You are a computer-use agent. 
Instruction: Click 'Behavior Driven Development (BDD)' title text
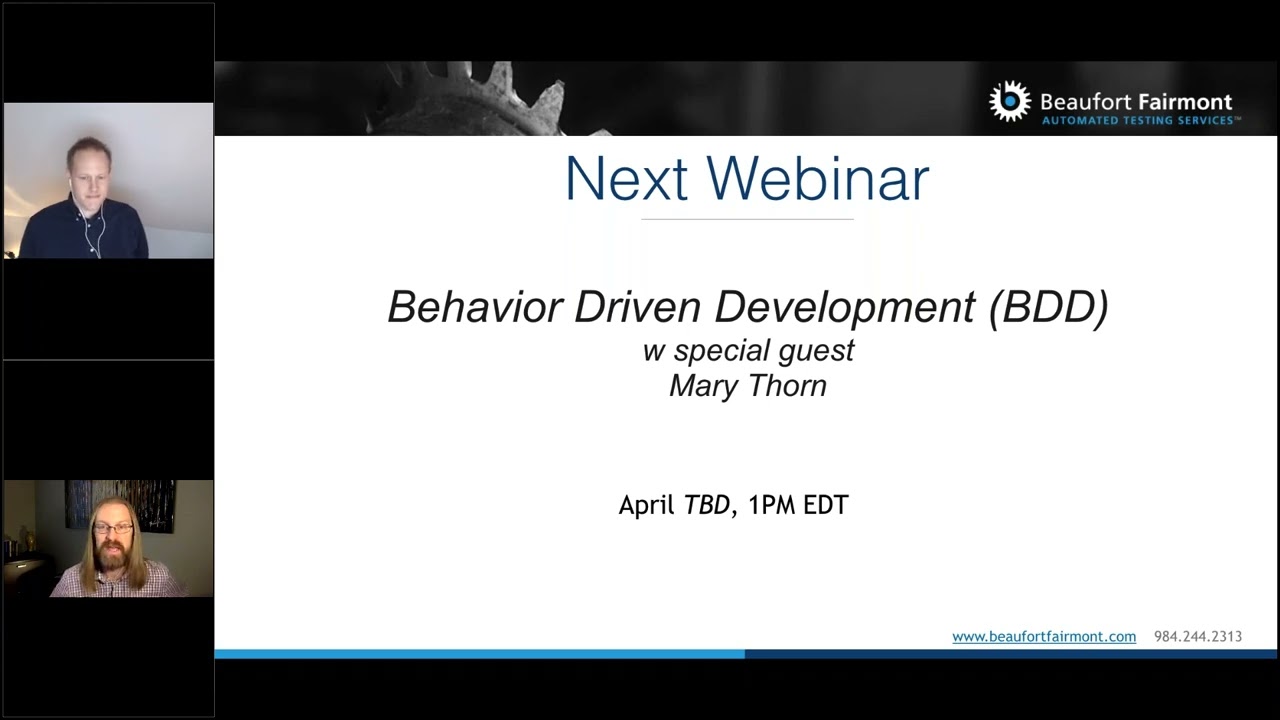748,307
